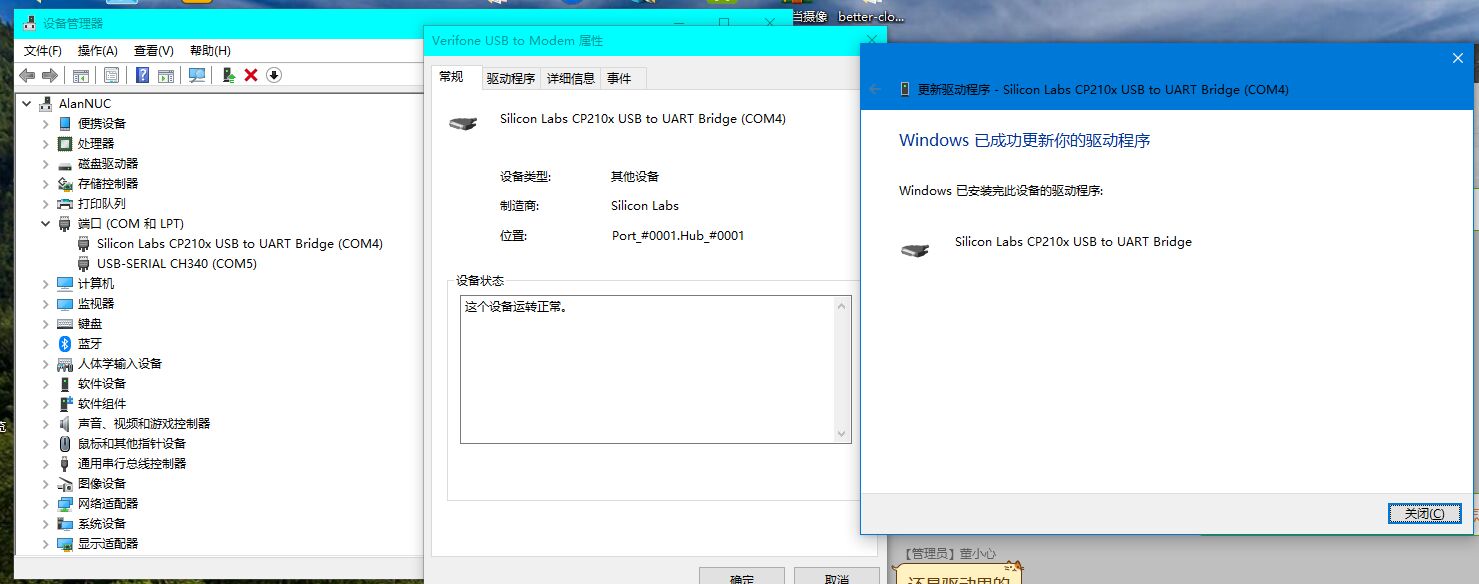Click inside the 设备状态 text box
Image resolution: width=1479 pixels, height=584 pixels.
(647, 369)
